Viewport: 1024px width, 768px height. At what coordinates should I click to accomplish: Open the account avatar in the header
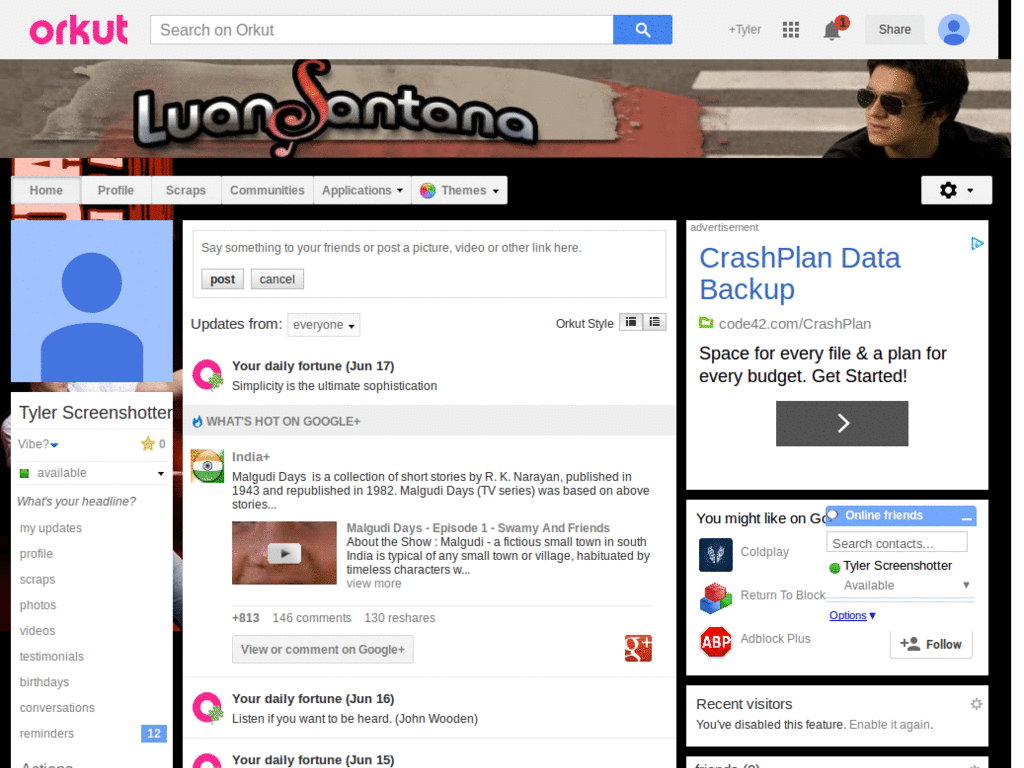pyautogui.click(x=953, y=29)
